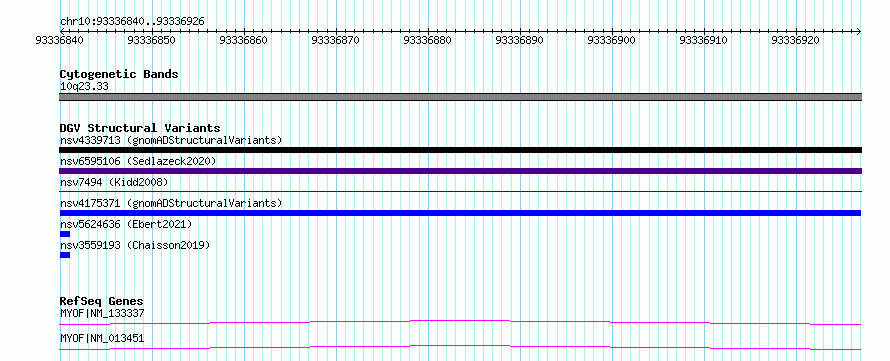Select the small blue nsv5624636 block

tap(65, 234)
